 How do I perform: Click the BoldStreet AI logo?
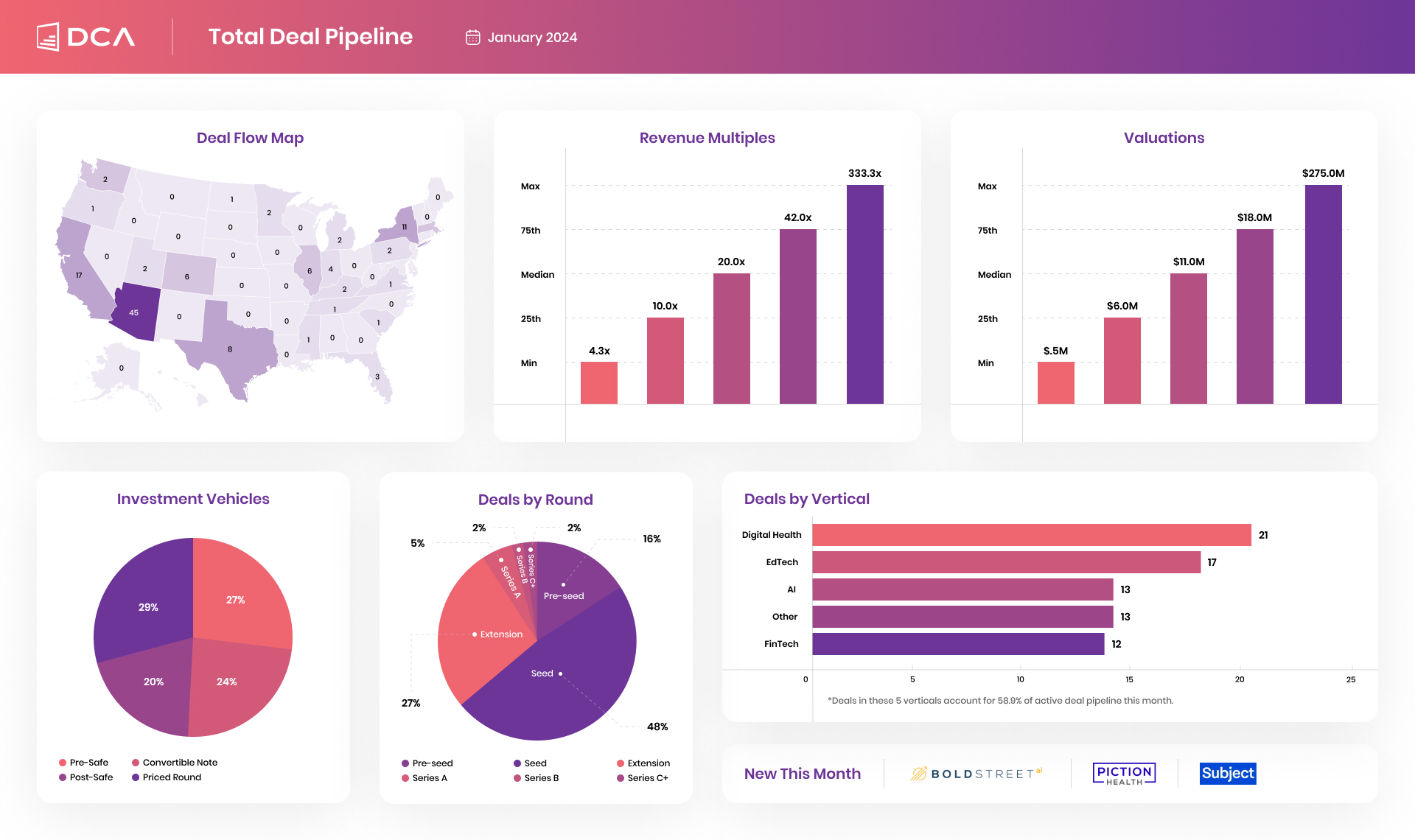[976, 773]
